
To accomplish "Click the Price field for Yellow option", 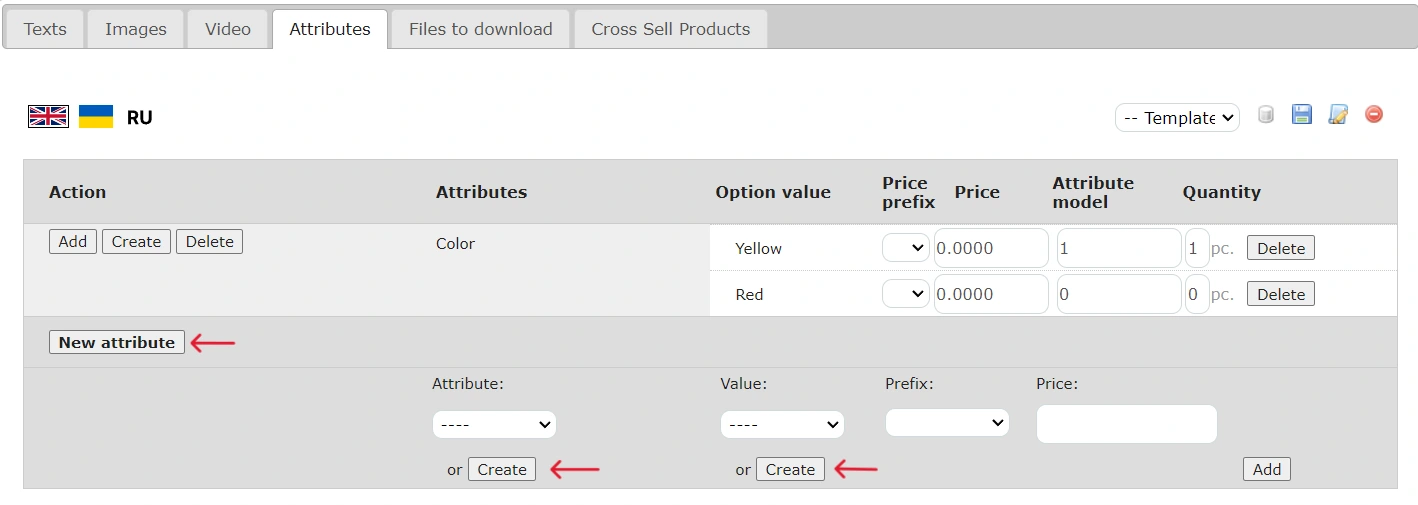I will 991,248.
